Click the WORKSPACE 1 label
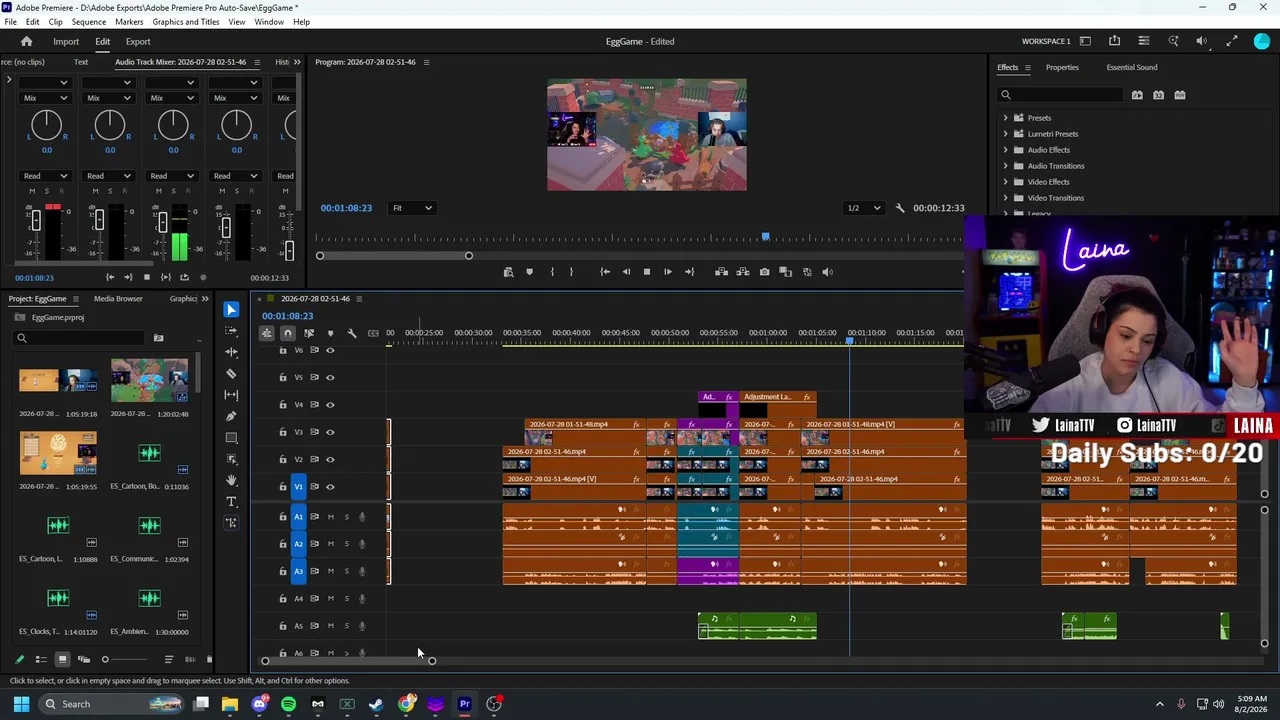Image resolution: width=1280 pixels, height=720 pixels. [1046, 42]
